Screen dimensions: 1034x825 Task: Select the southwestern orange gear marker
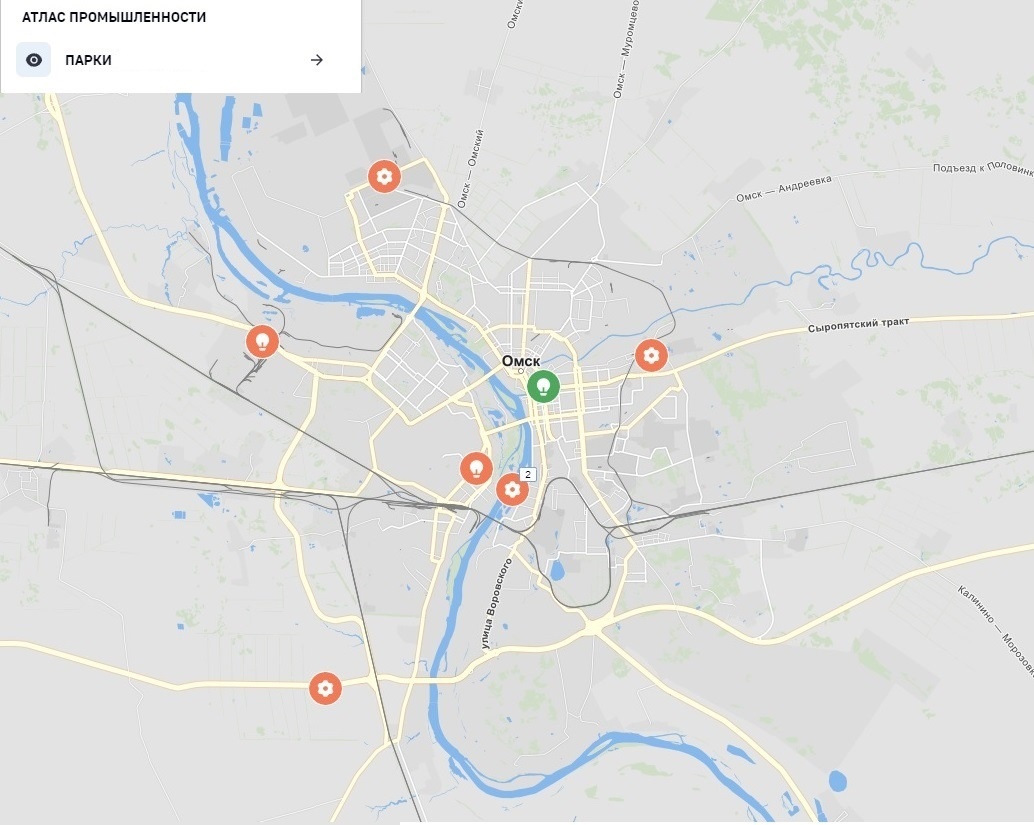(x=325, y=688)
